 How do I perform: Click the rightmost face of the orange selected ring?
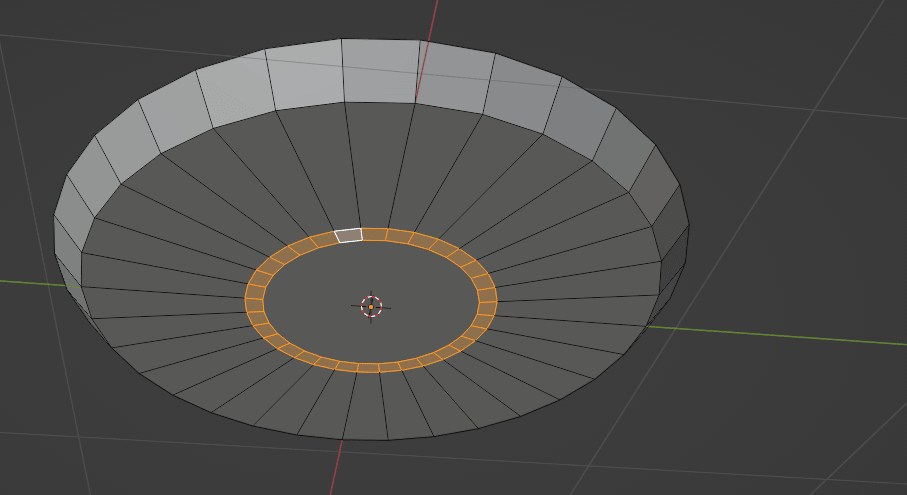[x=487, y=296]
